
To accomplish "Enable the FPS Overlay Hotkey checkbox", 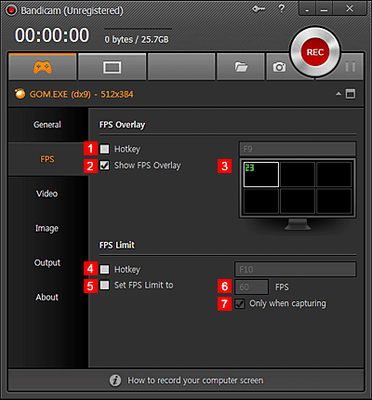I will pos(105,149).
